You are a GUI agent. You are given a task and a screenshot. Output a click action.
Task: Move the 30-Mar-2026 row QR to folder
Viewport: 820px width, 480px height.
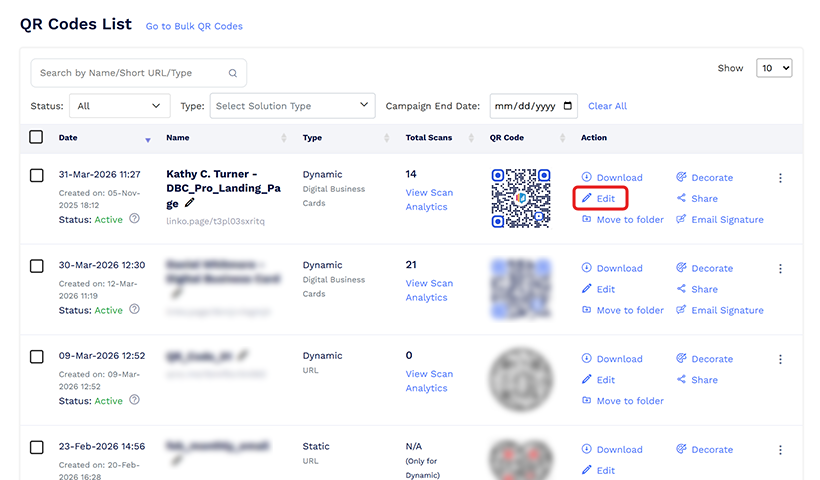click(623, 310)
